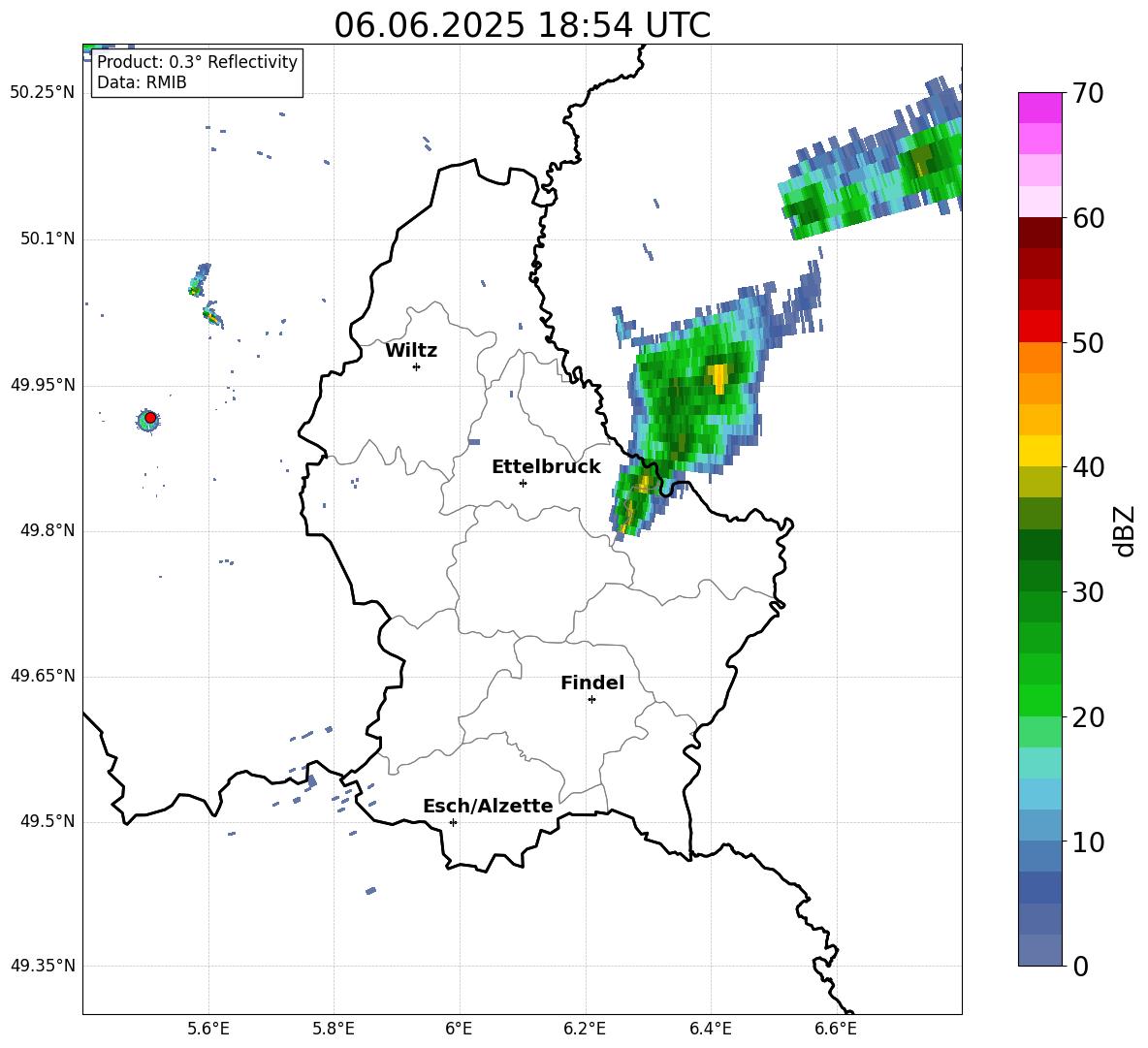Click the 6.2°E longitude label
Image resolution: width=1148 pixels, height=1048 pixels.
(x=585, y=1029)
